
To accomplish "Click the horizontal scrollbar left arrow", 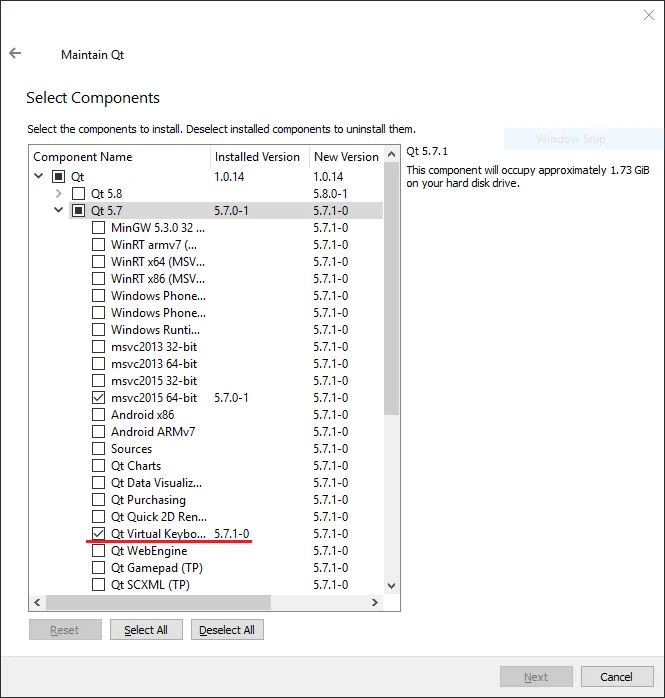I will point(37,602).
